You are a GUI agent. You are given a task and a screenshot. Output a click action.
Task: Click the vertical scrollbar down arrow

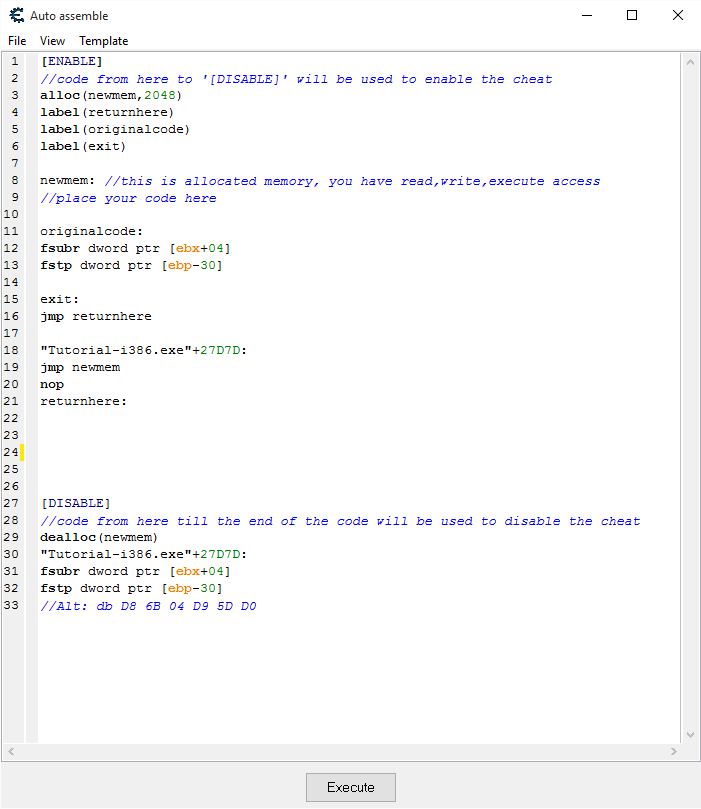690,735
